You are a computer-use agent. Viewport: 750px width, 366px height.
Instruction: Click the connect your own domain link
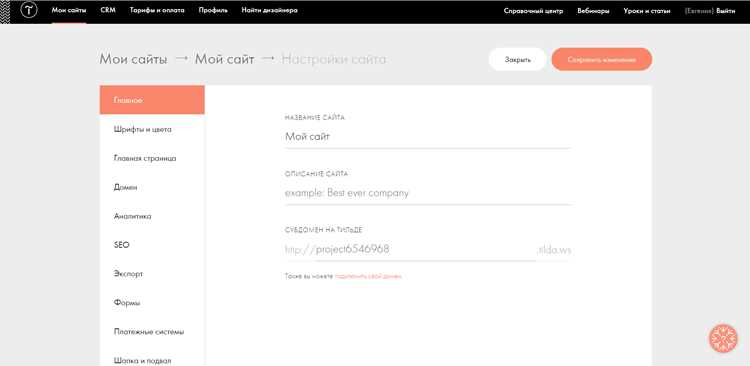click(368, 277)
